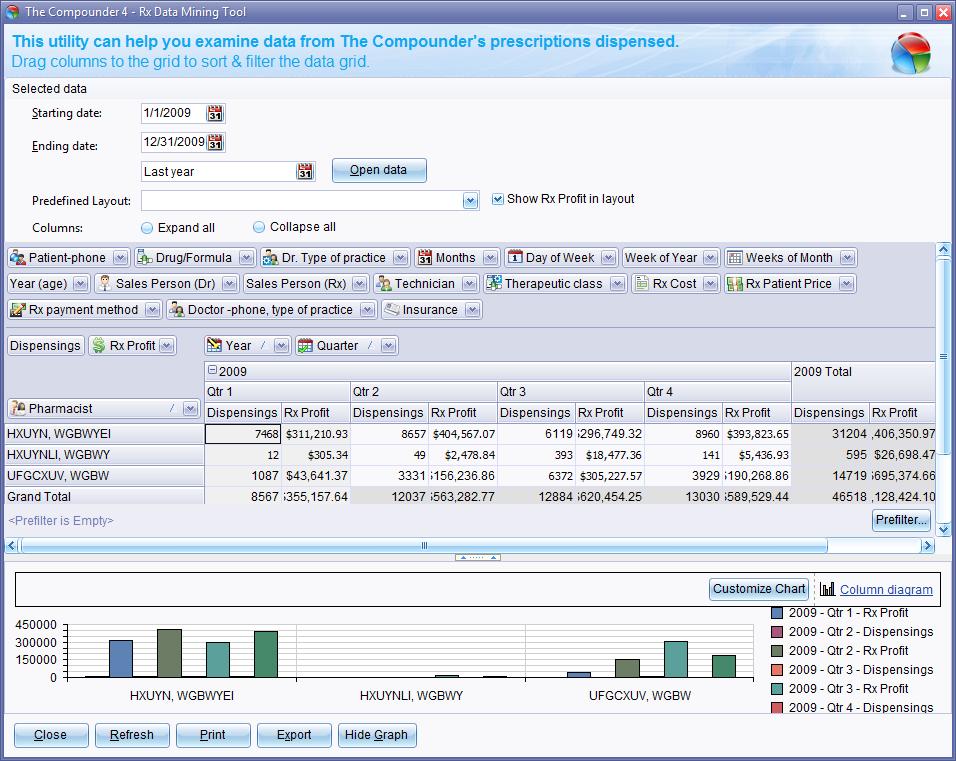Click the Export button
956x761 pixels.
pyautogui.click(x=294, y=735)
